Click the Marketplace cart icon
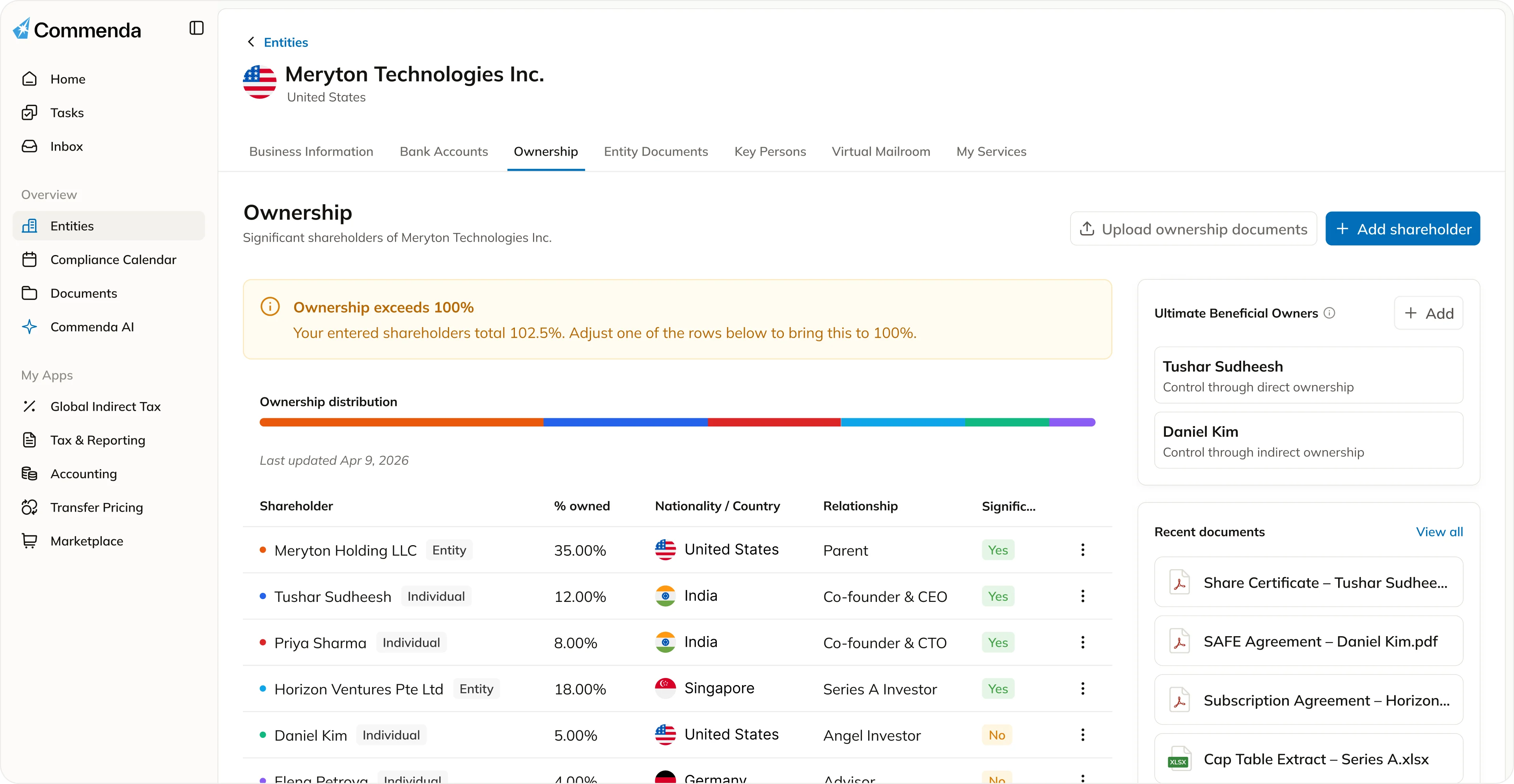Image resolution: width=1514 pixels, height=784 pixels. coord(30,541)
